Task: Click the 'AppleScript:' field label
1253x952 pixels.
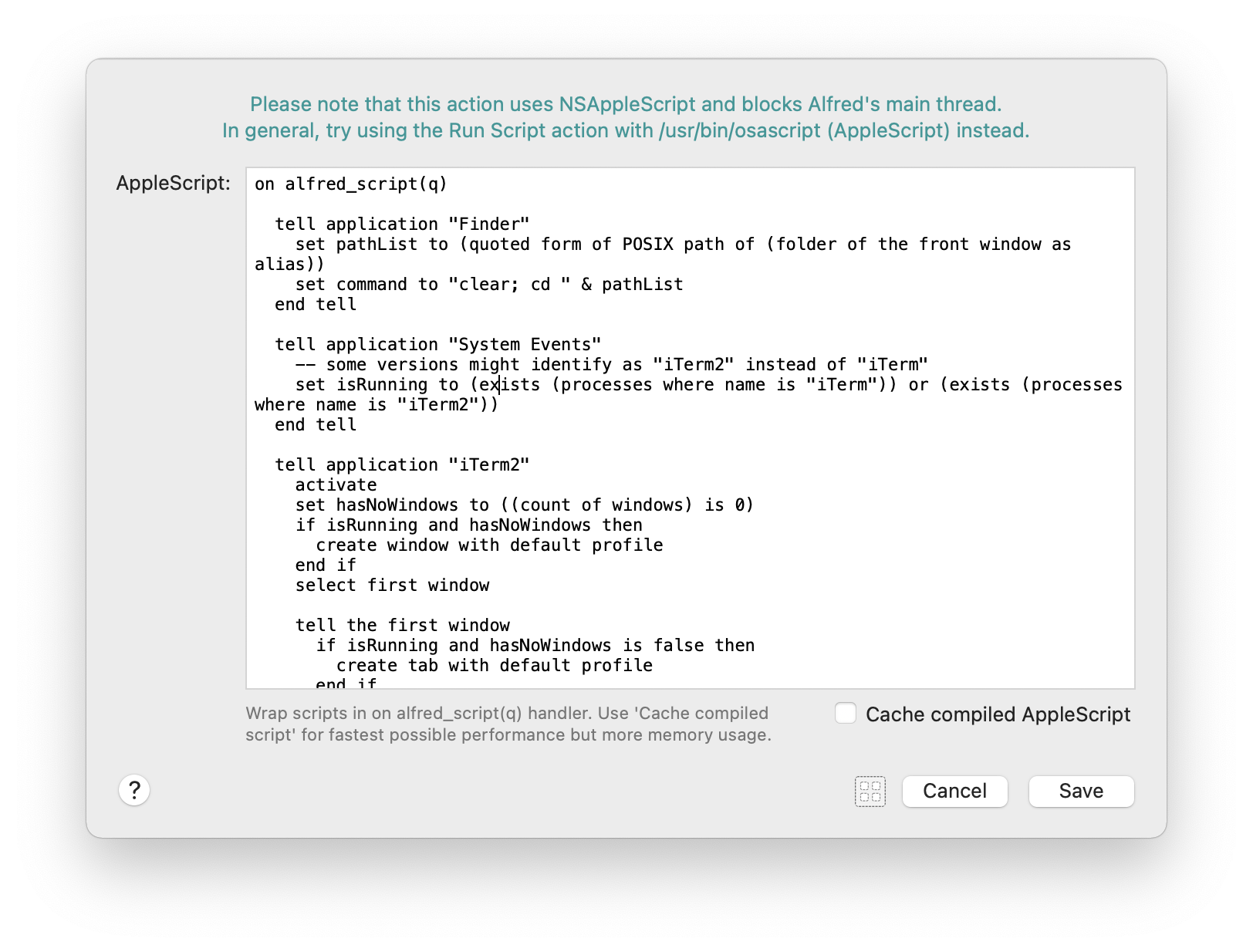Action: 174,183
